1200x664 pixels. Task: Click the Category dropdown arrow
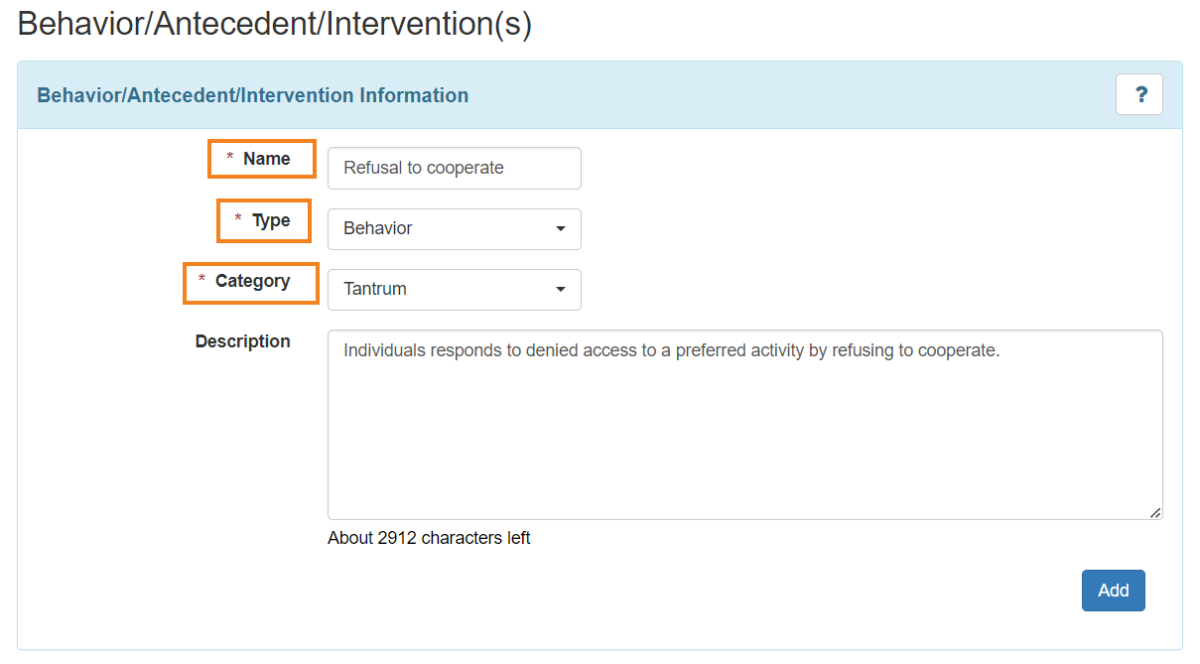562,289
